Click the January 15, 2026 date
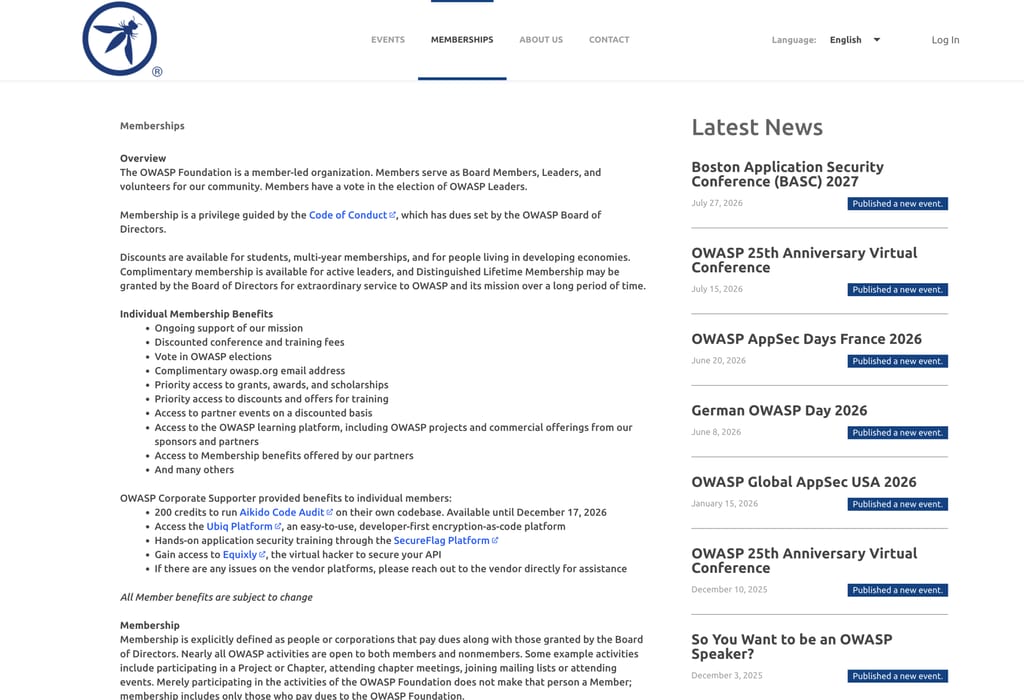The width and height of the screenshot is (1024, 700). click(x=725, y=503)
